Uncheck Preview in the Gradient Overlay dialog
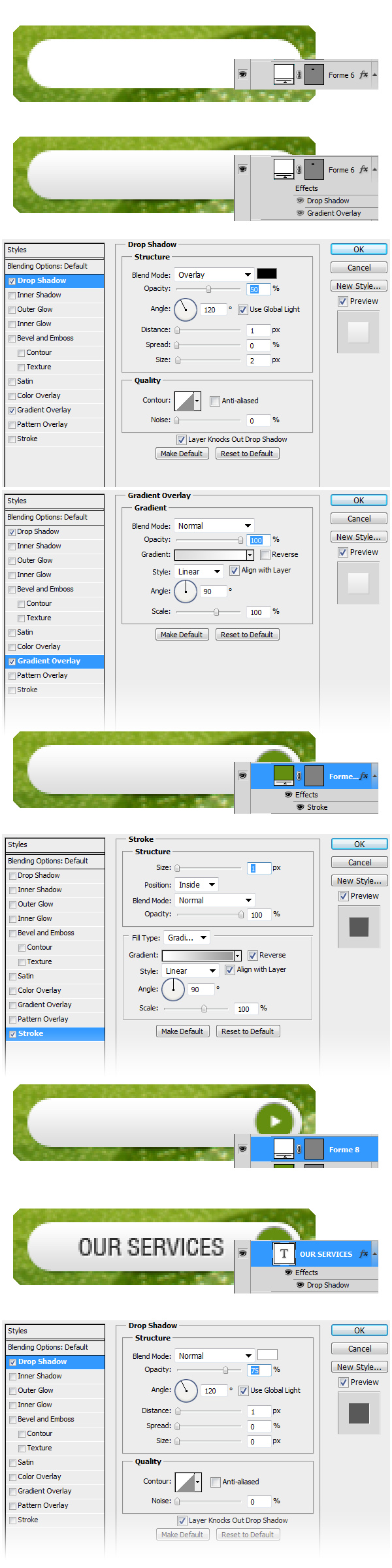The image size is (392, 1568). click(x=343, y=552)
